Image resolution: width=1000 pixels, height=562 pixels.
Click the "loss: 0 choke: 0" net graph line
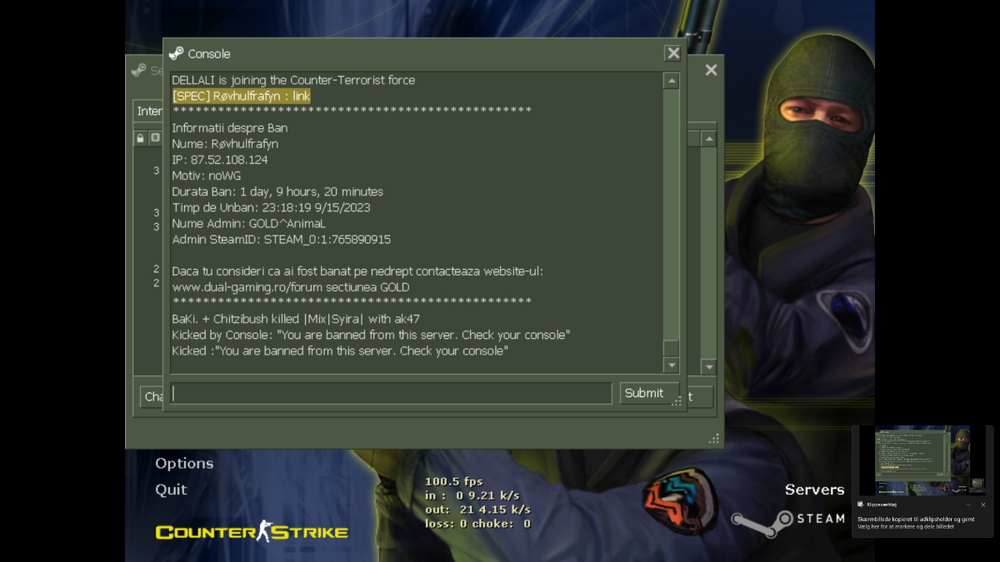478,524
